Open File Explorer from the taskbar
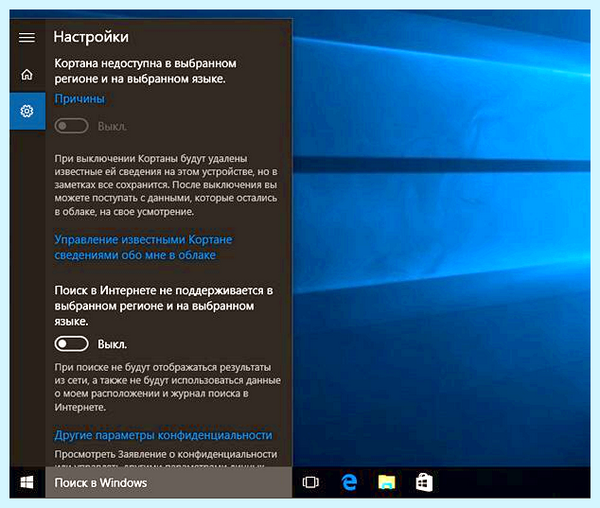 [386, 482]
